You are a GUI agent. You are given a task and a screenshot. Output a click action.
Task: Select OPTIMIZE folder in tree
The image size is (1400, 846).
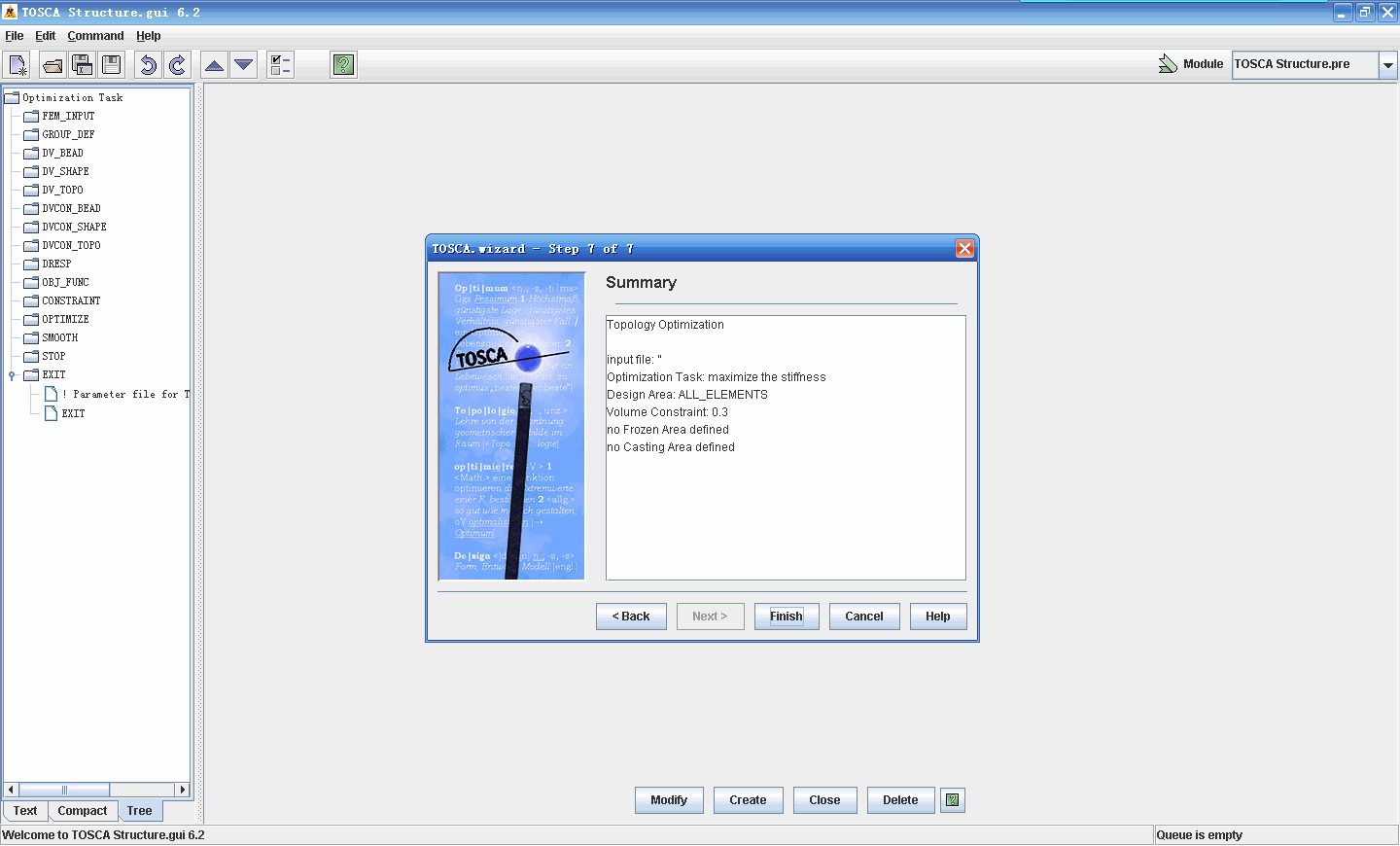click(x=56, y=319)
